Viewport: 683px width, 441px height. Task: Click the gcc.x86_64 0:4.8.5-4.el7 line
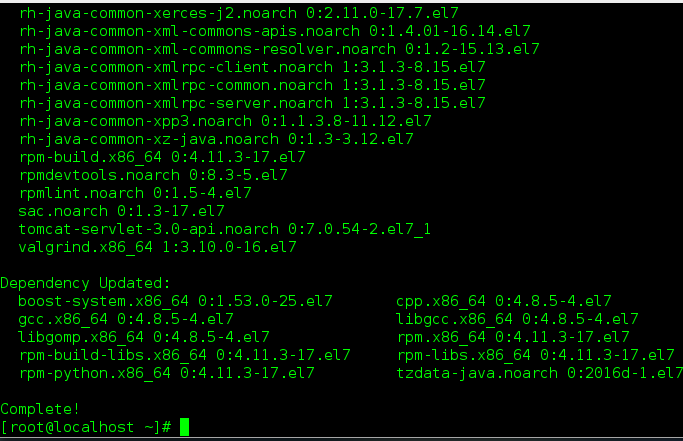(x=126, y=319)
